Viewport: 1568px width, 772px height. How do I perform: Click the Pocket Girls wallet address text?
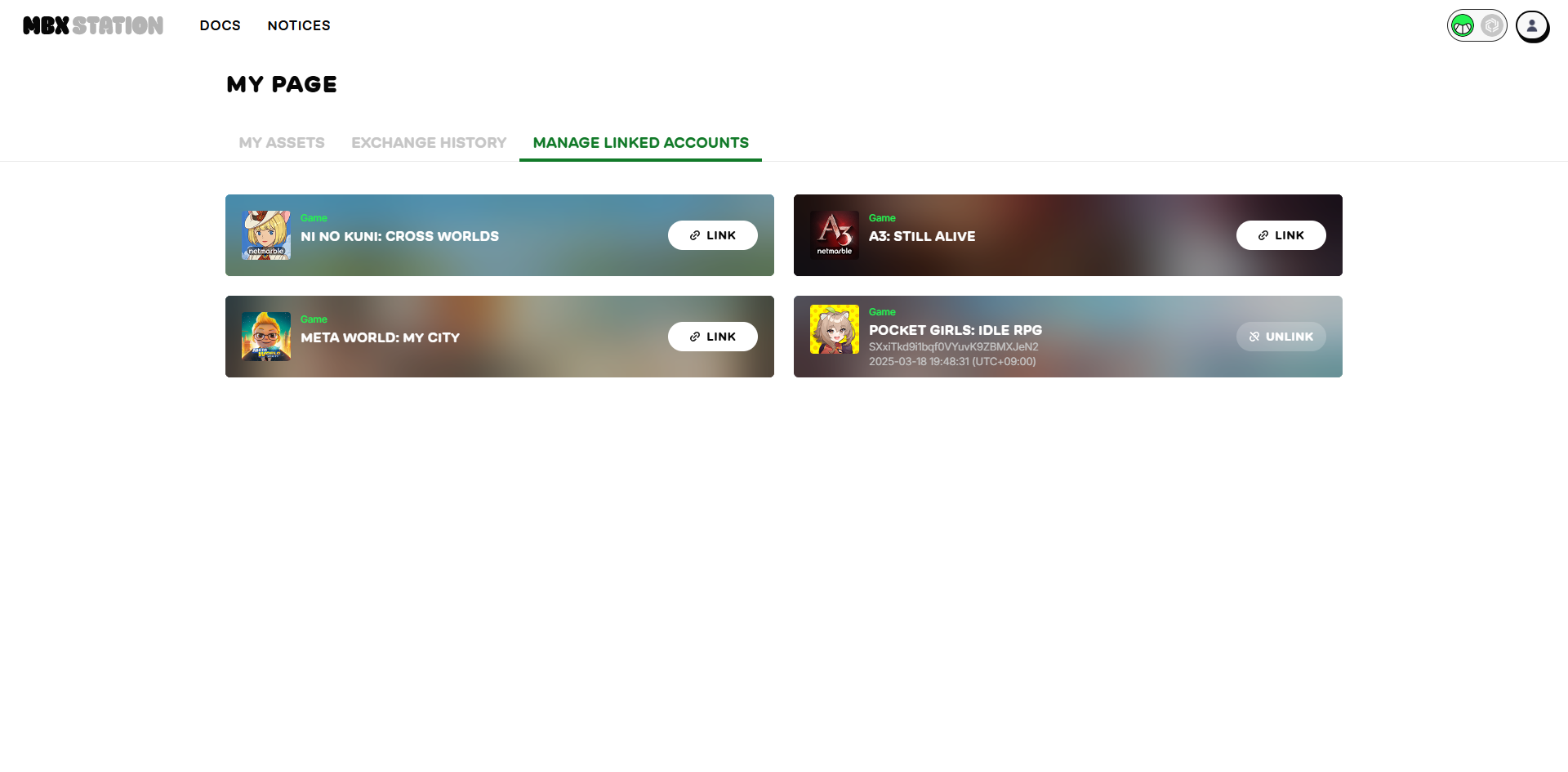point(954,346)
